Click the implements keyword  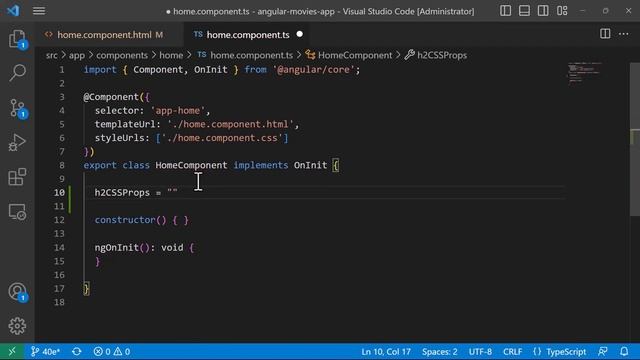point(260,165)
